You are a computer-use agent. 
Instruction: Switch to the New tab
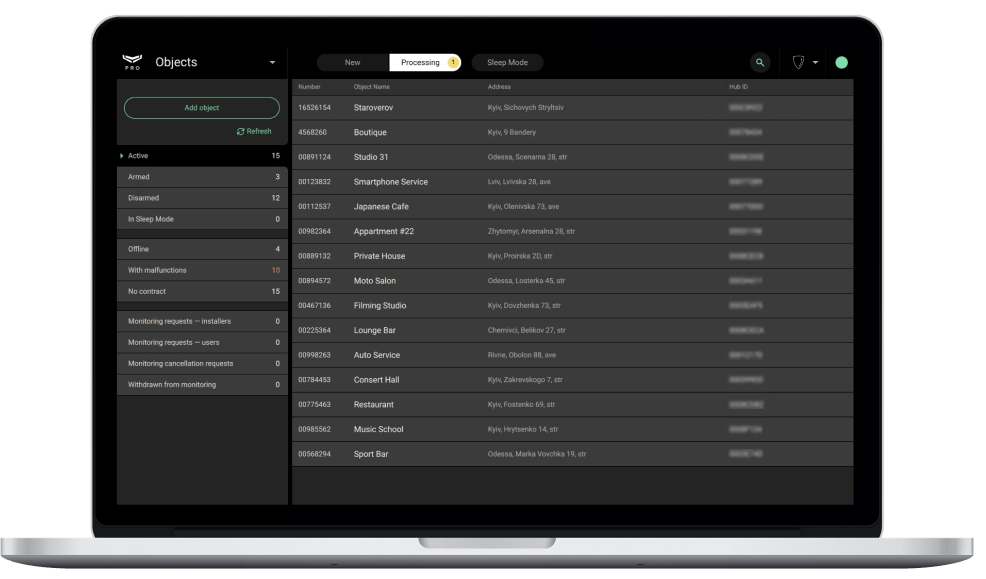(x=352, y=62)
